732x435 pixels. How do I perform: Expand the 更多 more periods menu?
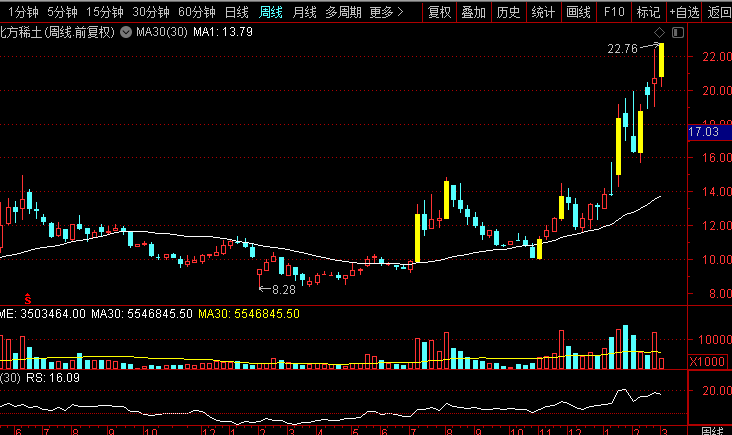point(386,12)
